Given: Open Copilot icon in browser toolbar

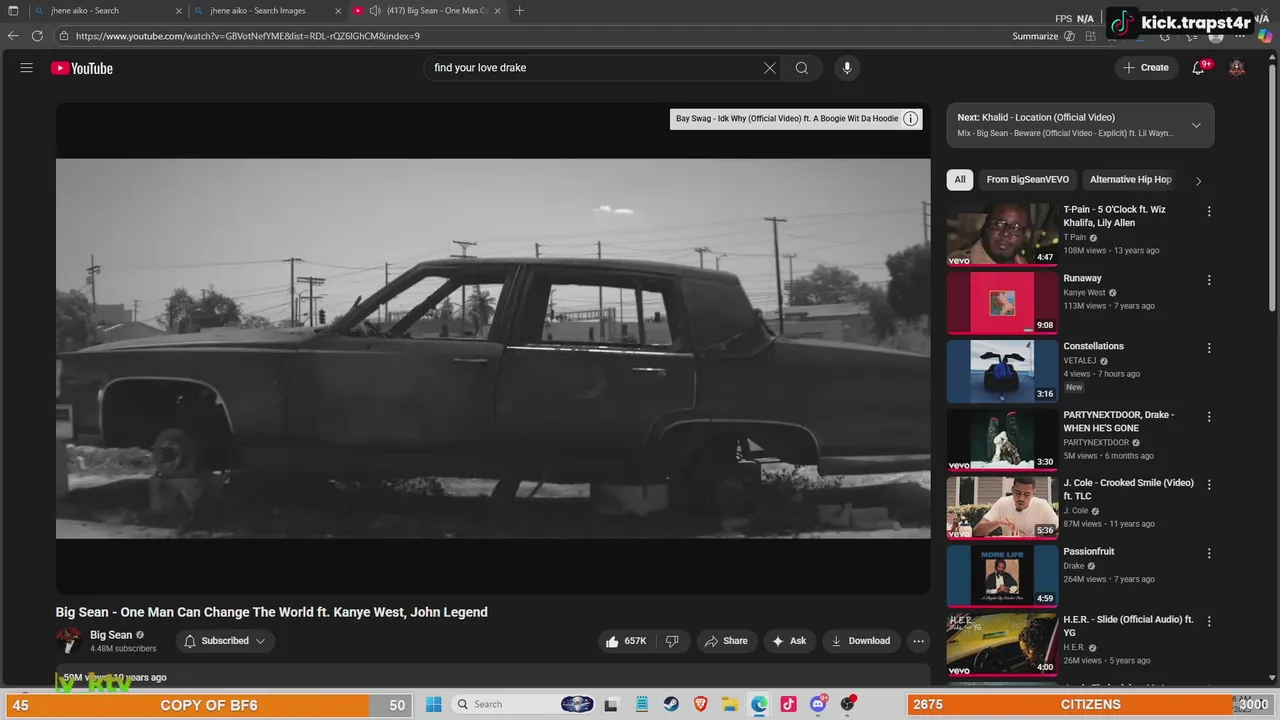Looking at the screenshot, I should coord(1265,36).
